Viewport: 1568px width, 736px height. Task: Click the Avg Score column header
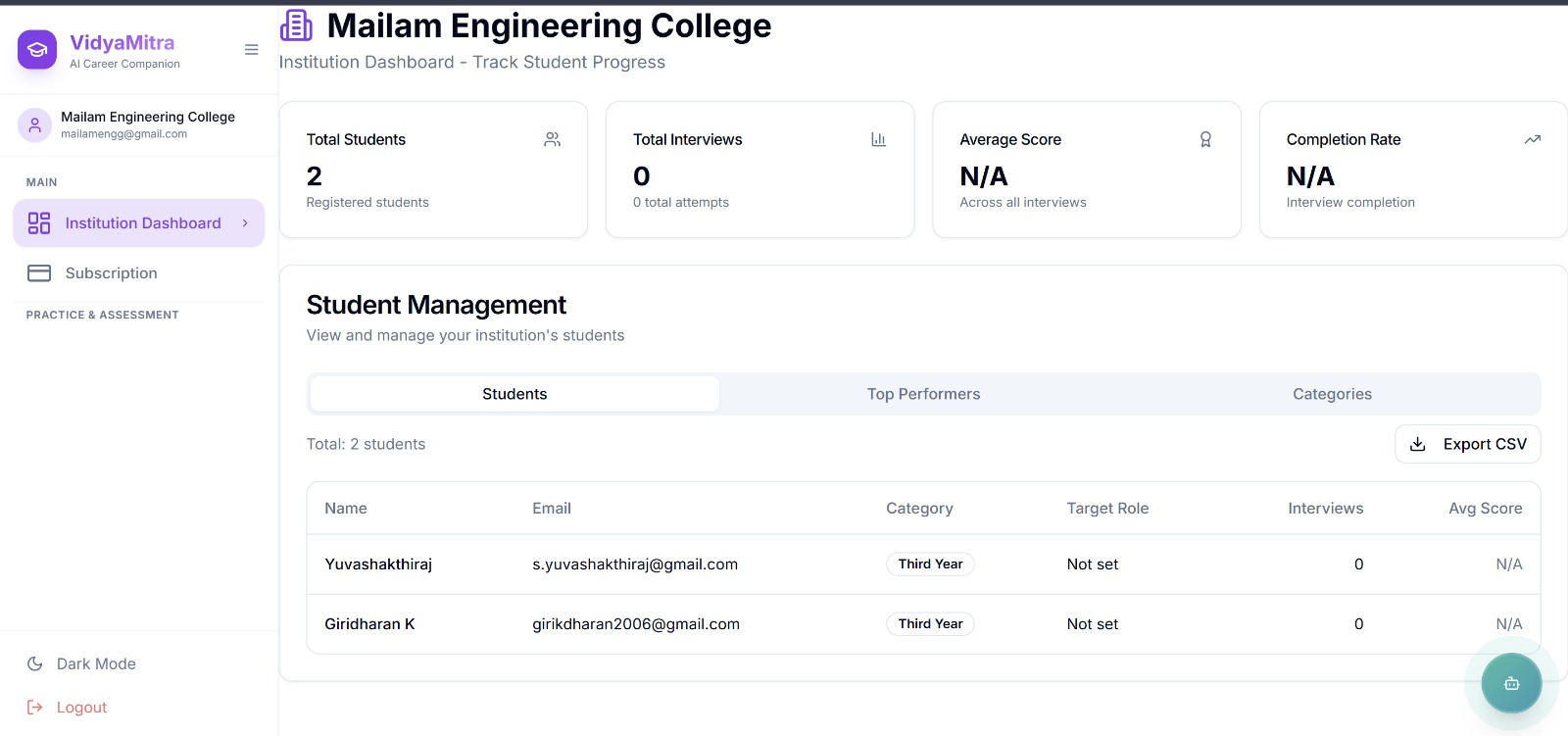coord(1485,509)
